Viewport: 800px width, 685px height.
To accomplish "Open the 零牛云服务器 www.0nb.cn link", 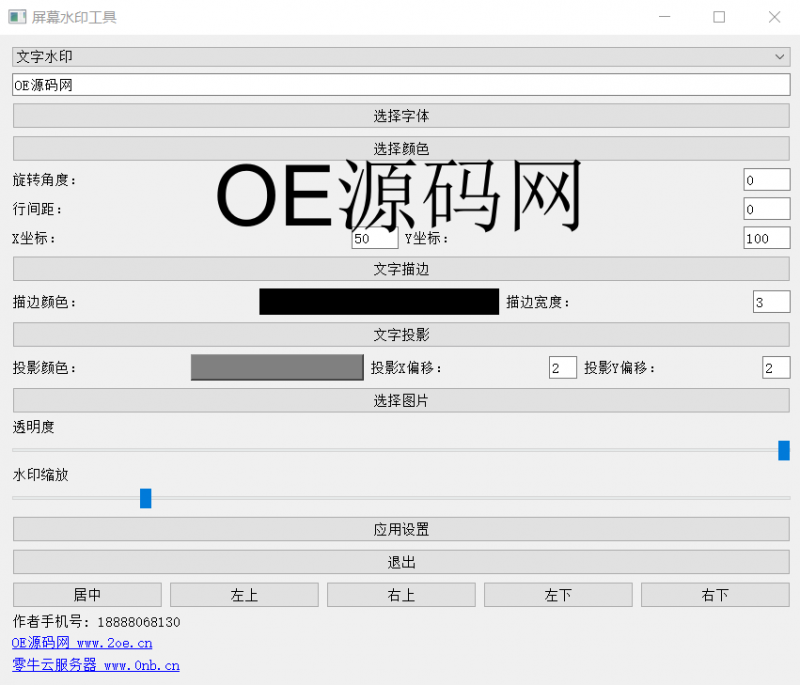I will coord(95,665).
